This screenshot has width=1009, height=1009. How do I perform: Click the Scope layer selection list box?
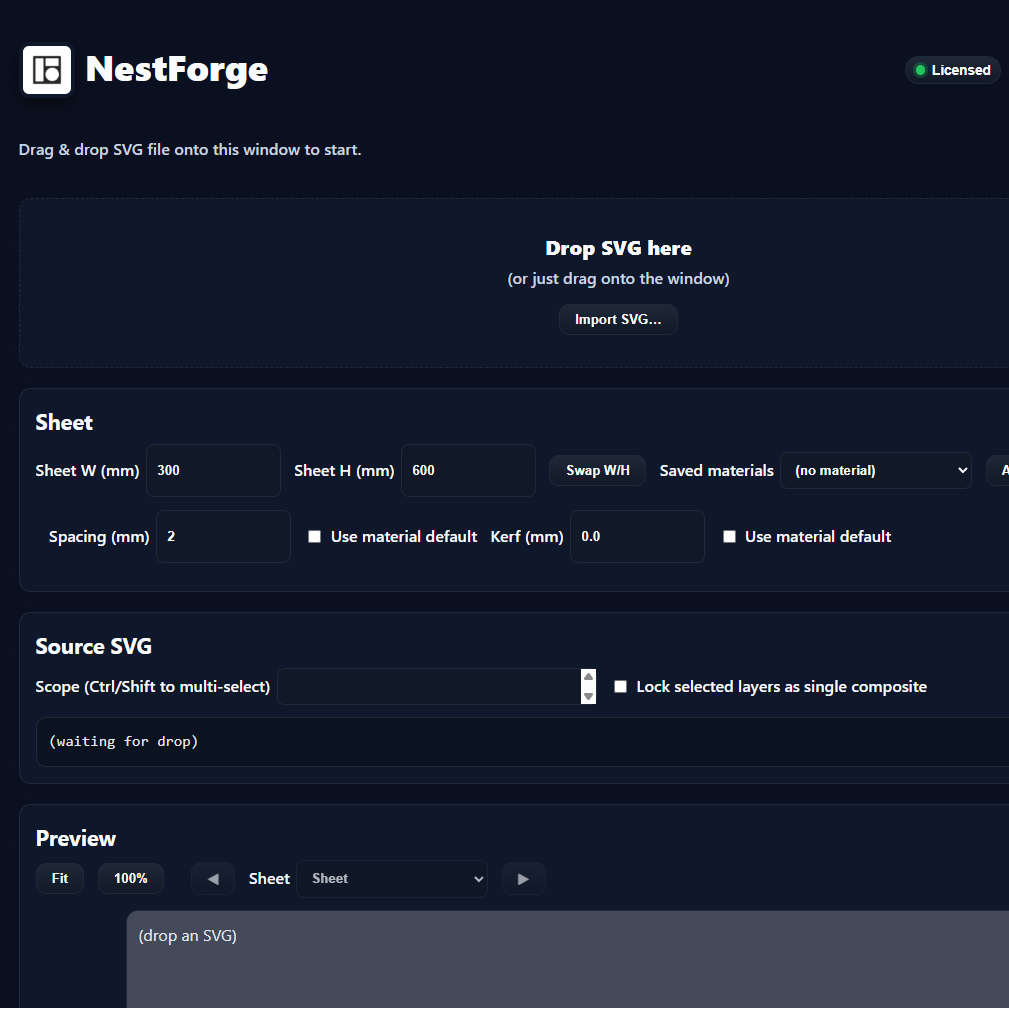pos(429,687)
